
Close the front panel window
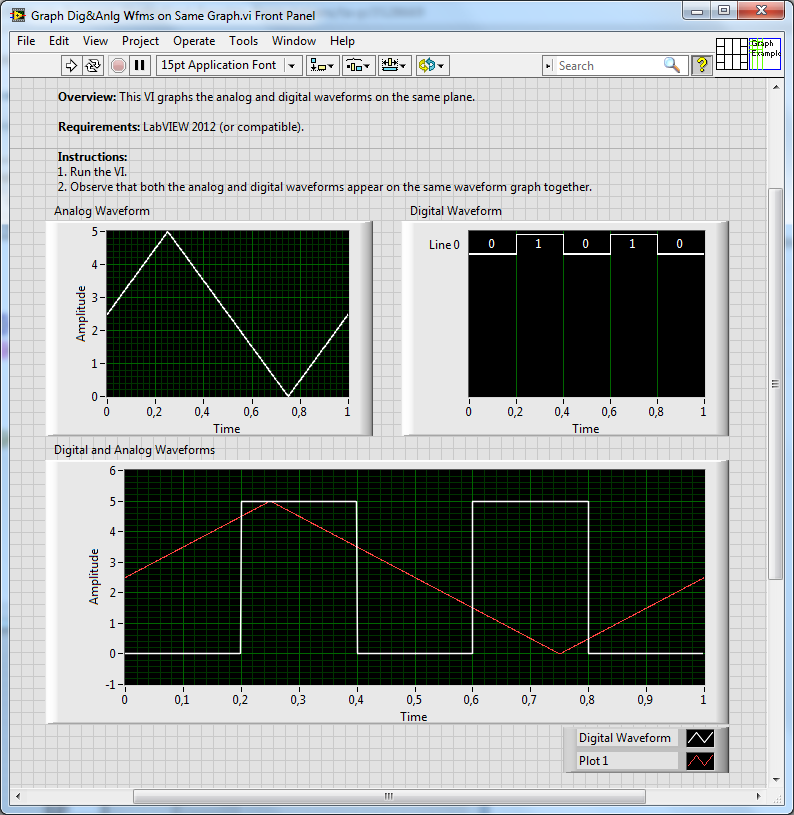(761, 10)
